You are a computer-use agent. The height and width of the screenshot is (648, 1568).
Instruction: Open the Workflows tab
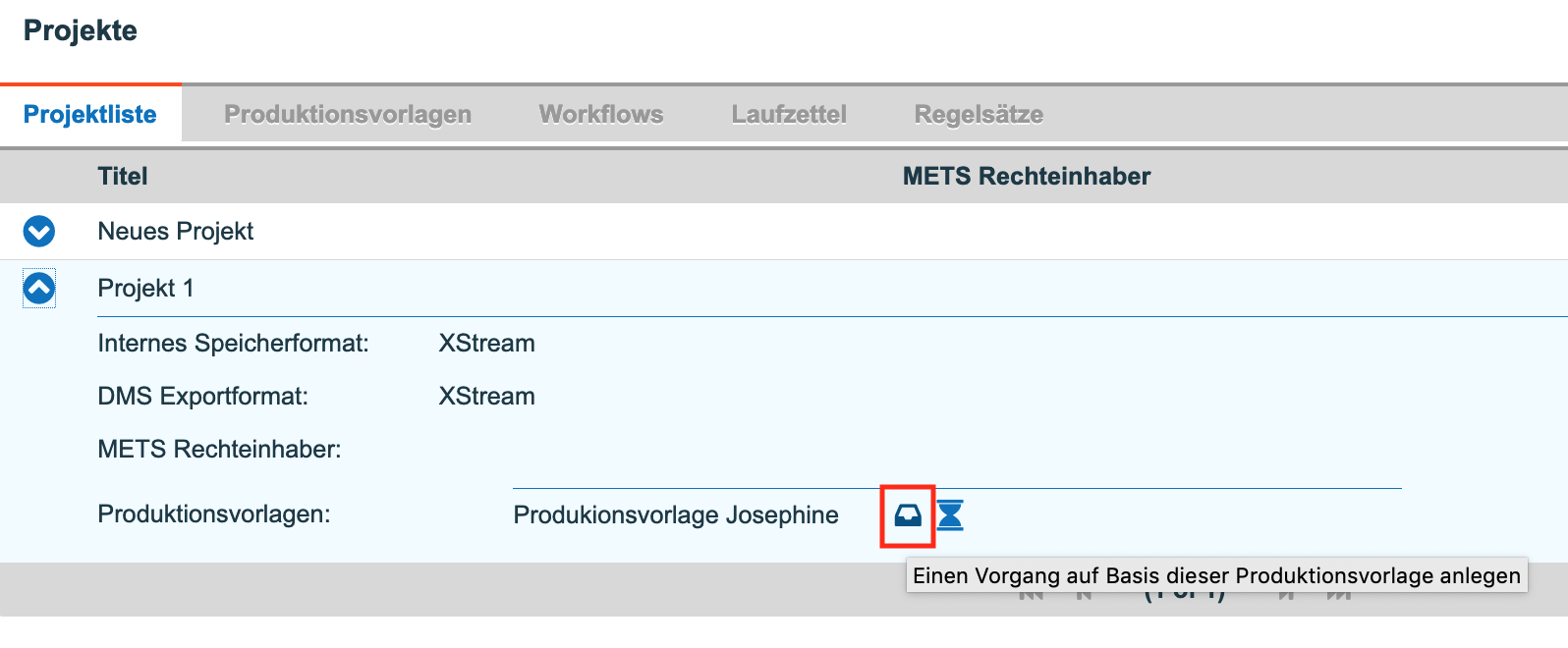[x=601, y=114]
